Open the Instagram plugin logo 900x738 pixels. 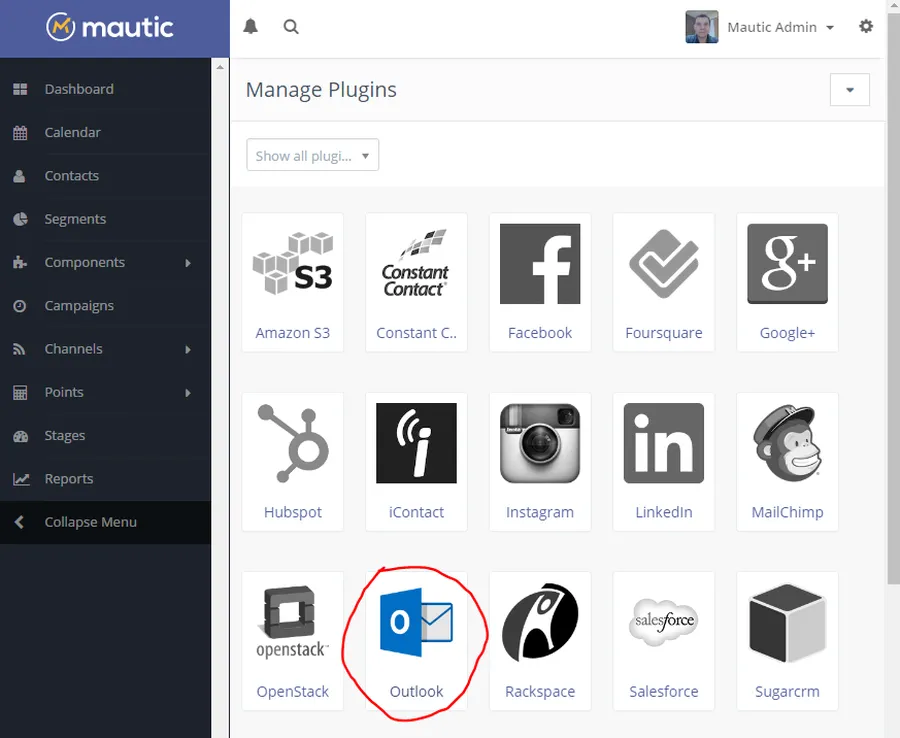coord(540,443)
